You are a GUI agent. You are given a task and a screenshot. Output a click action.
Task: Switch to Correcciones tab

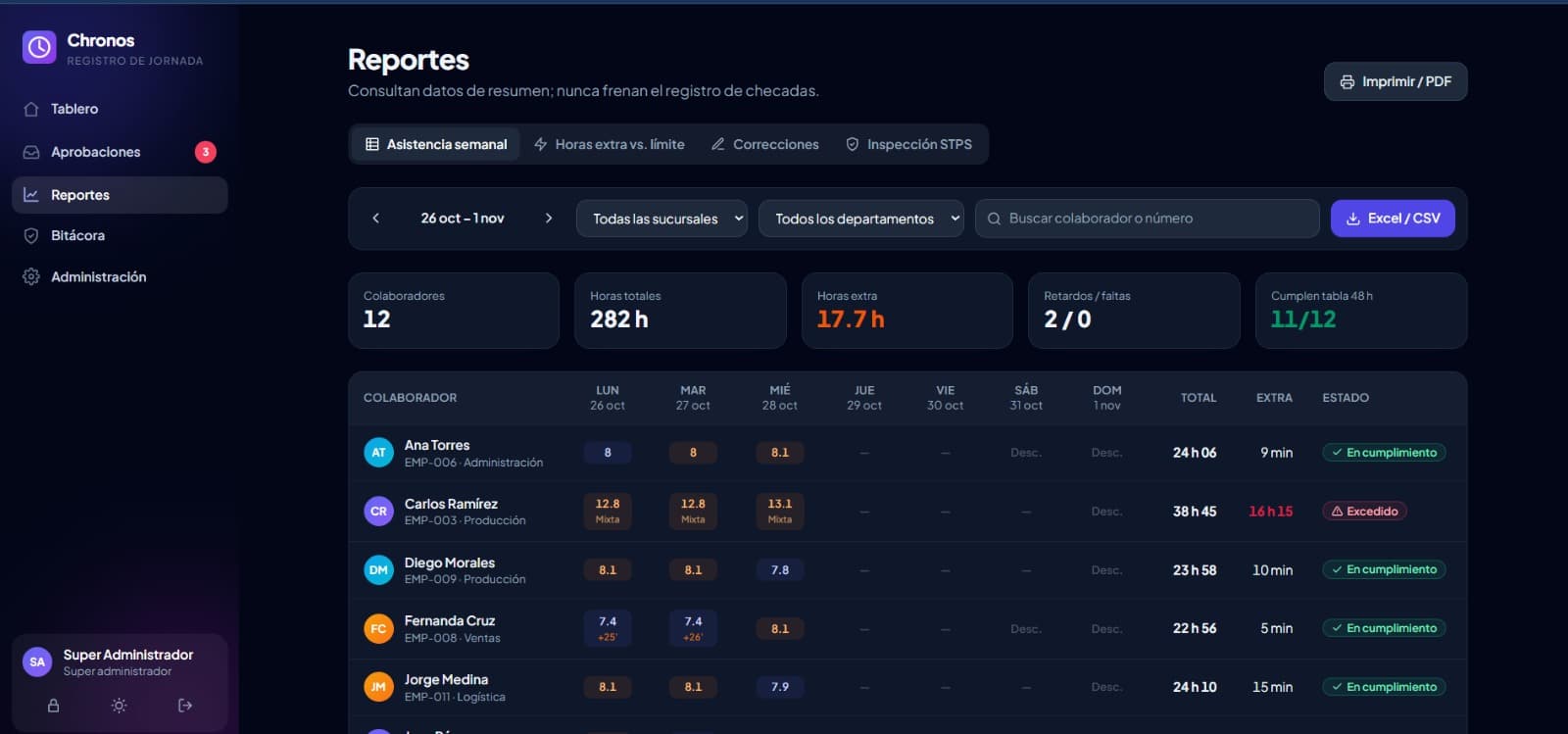(x=765, y=144)
